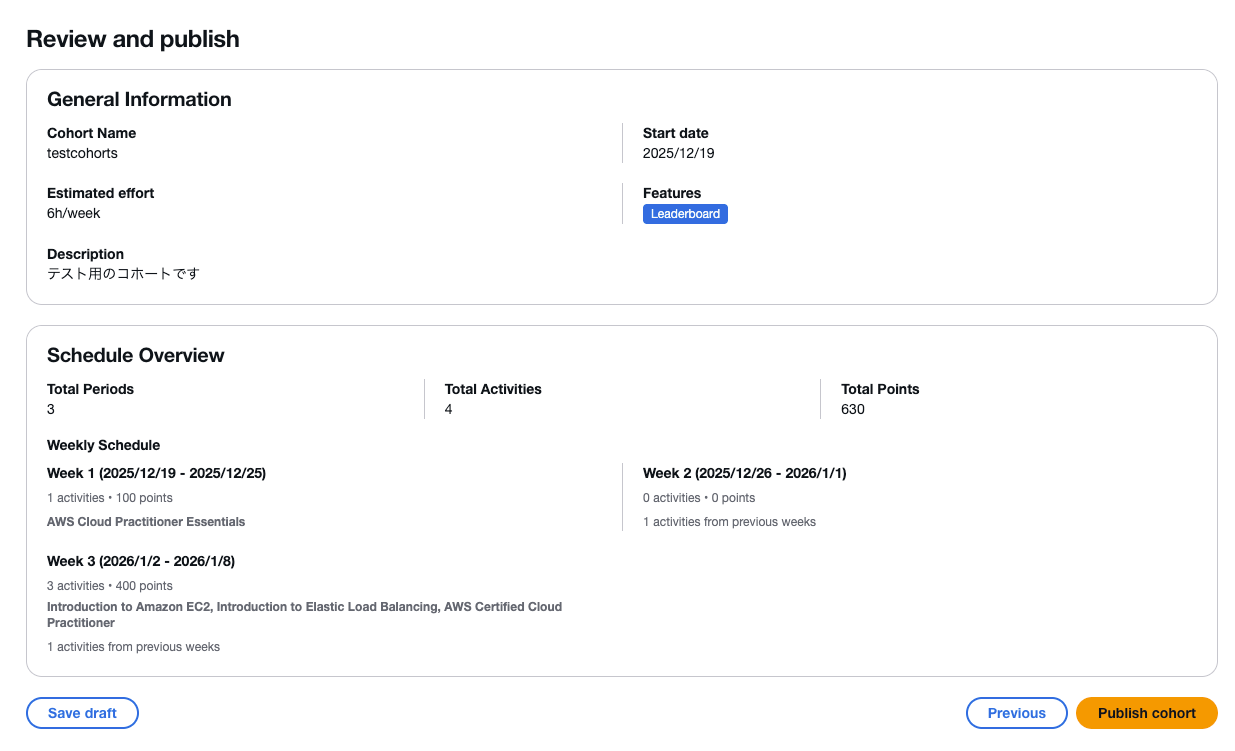Image resolution: width=1235 pixels, height=751 pixels.
Task: Click the Weekly Schedule label
Action: (x=103, y=445)
